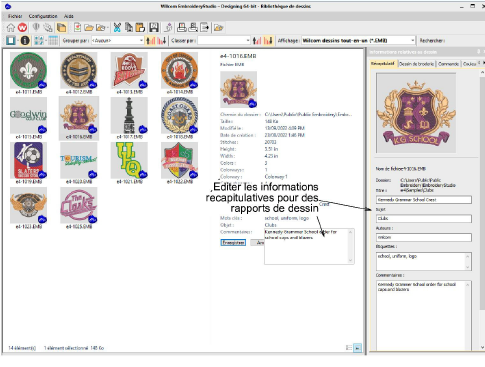Screen dimensions: 485x367
Task: Click the details layout icon in status bar
Action: coord(349,348)
